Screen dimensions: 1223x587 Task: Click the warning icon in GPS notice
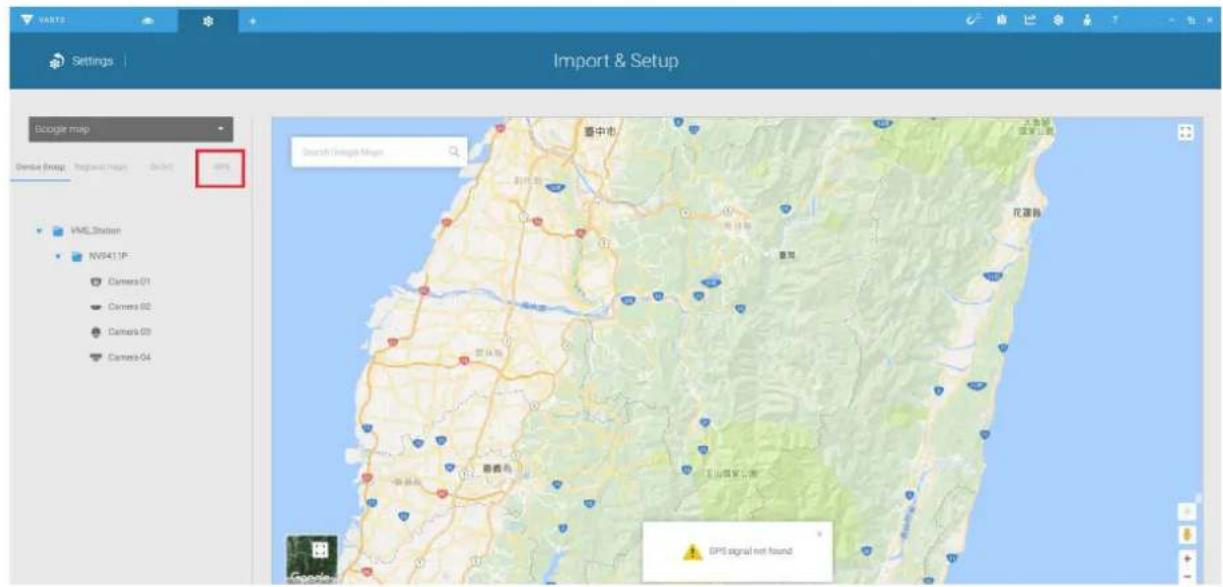(691, 552)
